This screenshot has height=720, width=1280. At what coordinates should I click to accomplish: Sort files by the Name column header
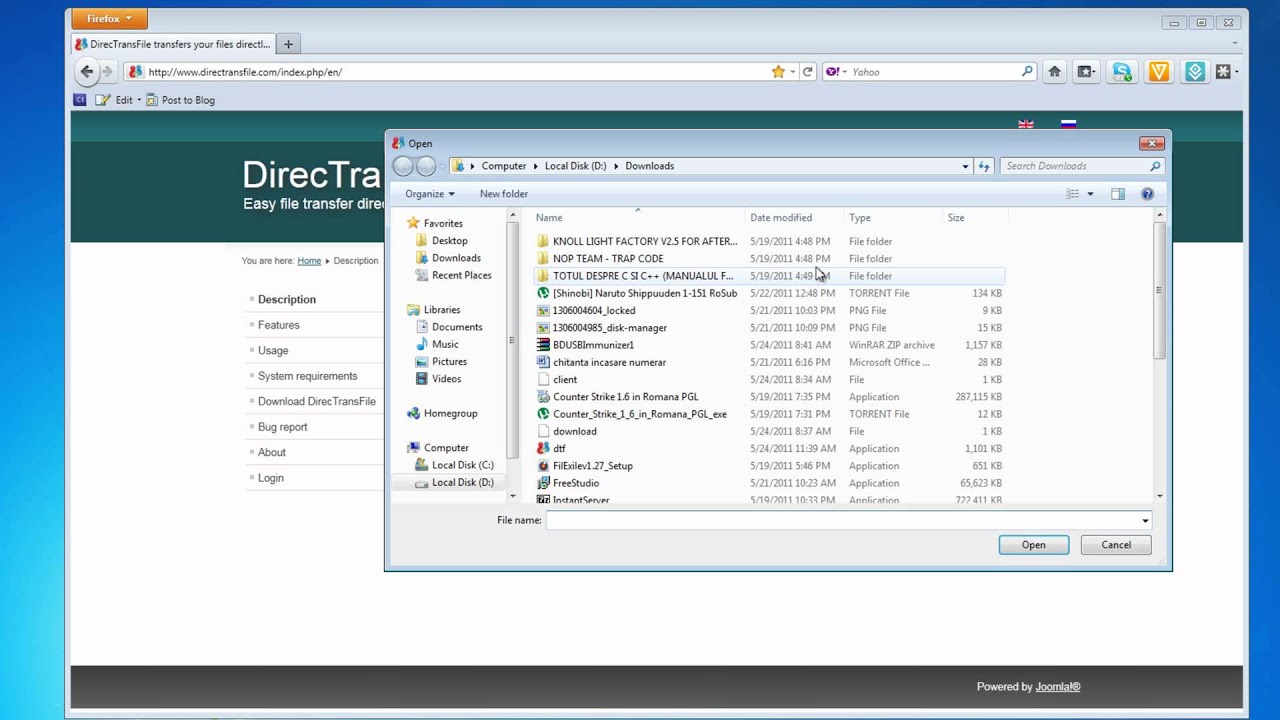(x=637, y=218)
